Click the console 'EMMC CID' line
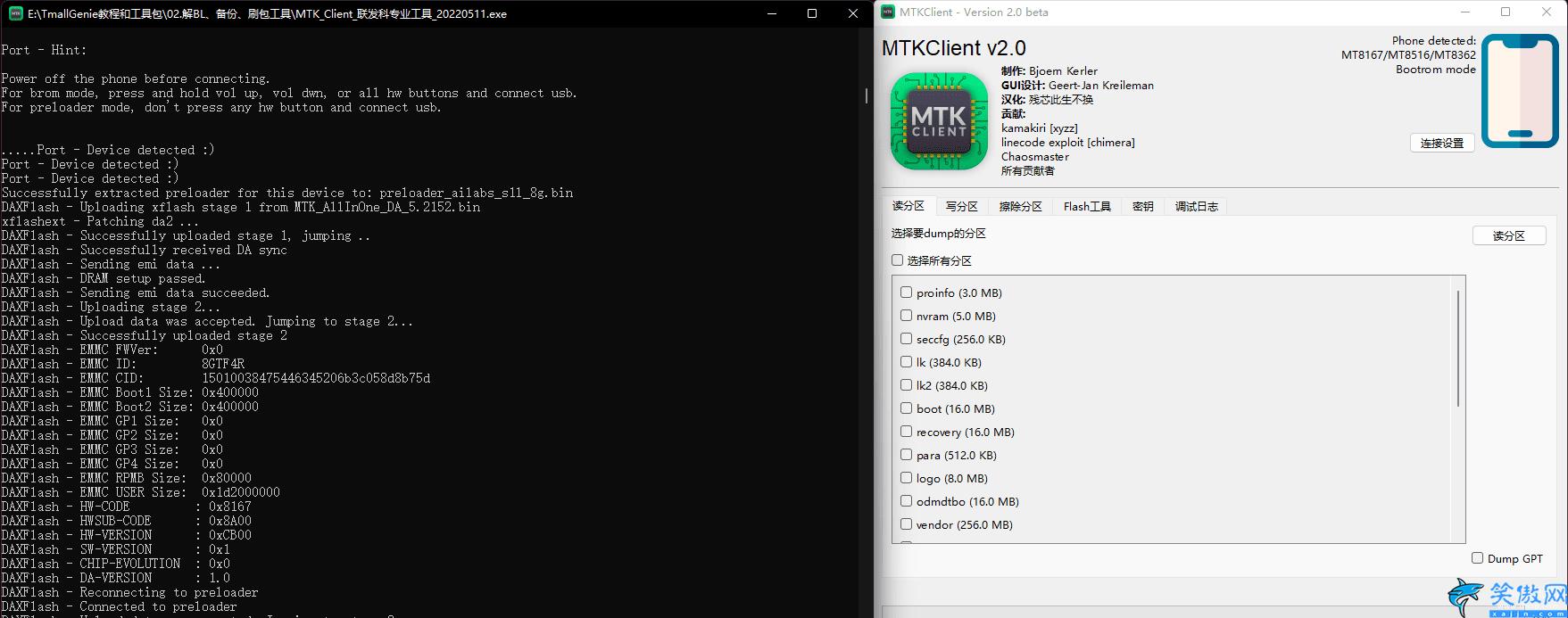 (216, 378)
